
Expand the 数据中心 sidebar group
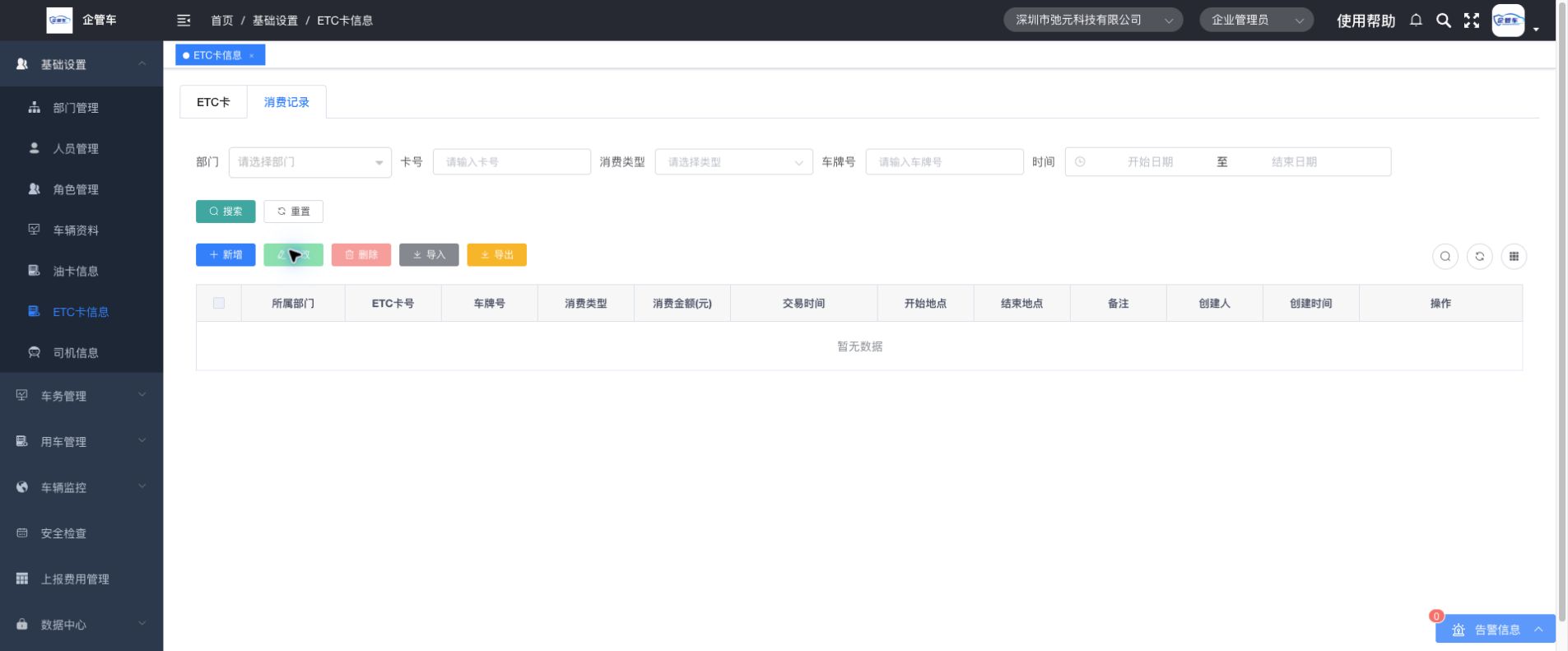pos(81,625)
